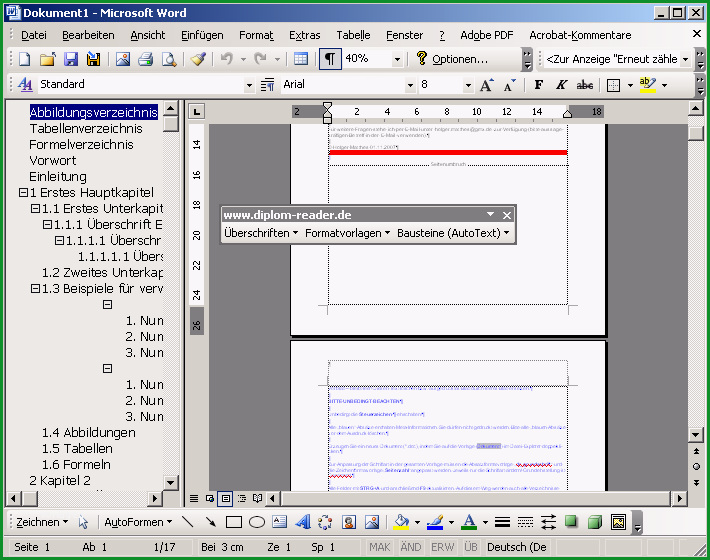Open Styles and Formatting AA icon

click(25, 84)
